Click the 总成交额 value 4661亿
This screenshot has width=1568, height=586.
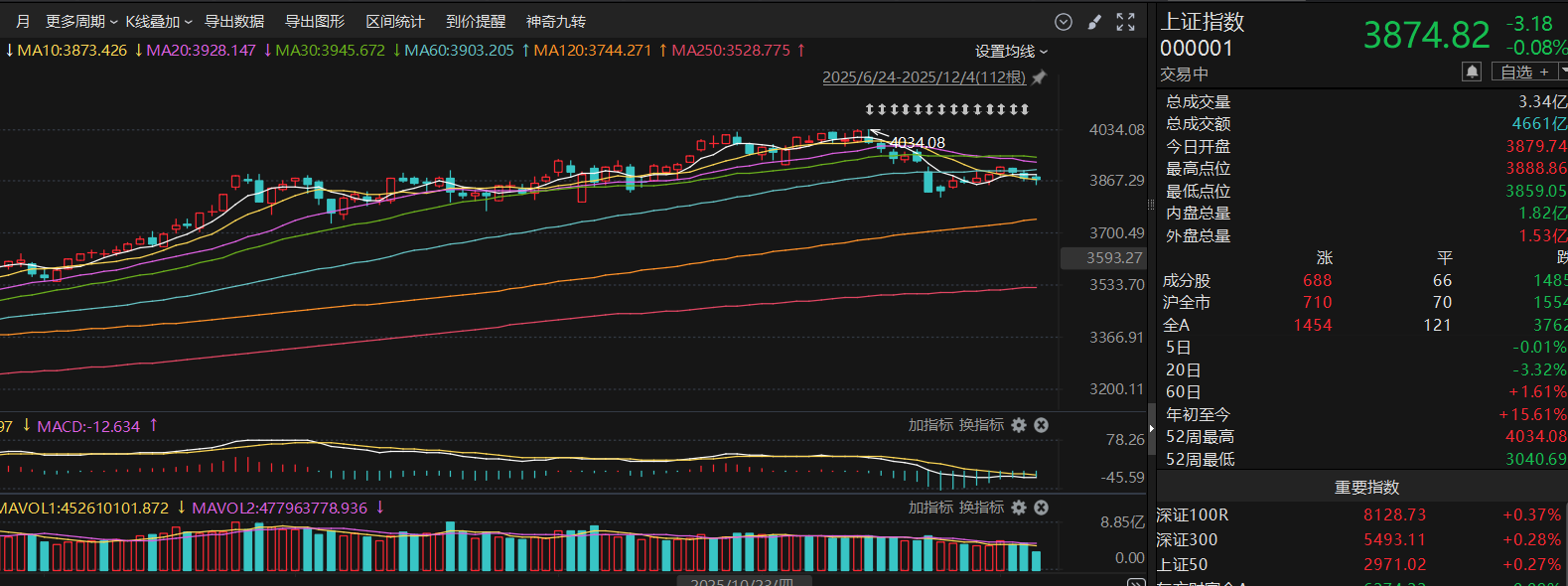click(1539, 124)
